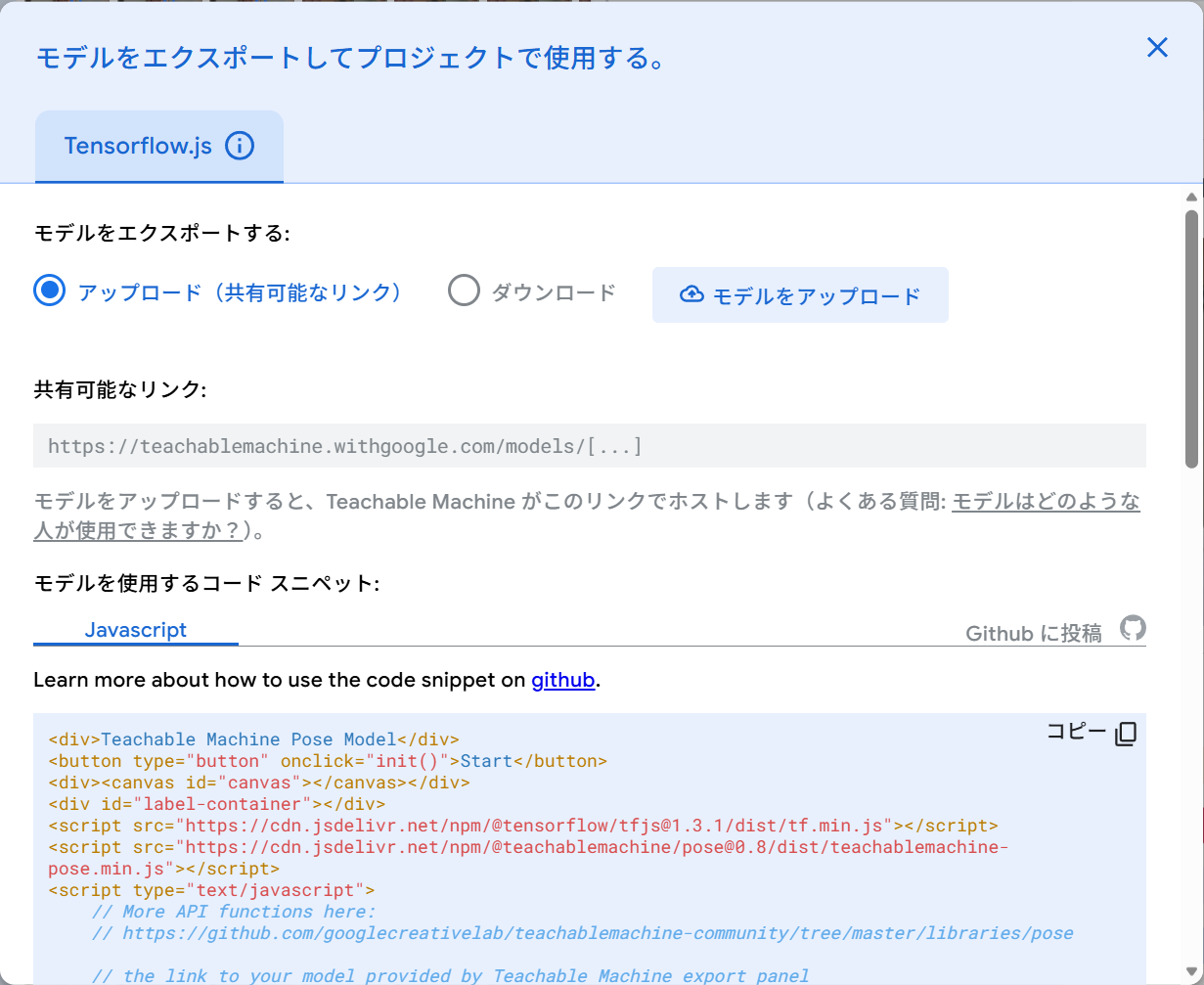Click the tfjs@1.3.1 script src line
This screenshot has width=1204, height=985.
pos(523,826)
